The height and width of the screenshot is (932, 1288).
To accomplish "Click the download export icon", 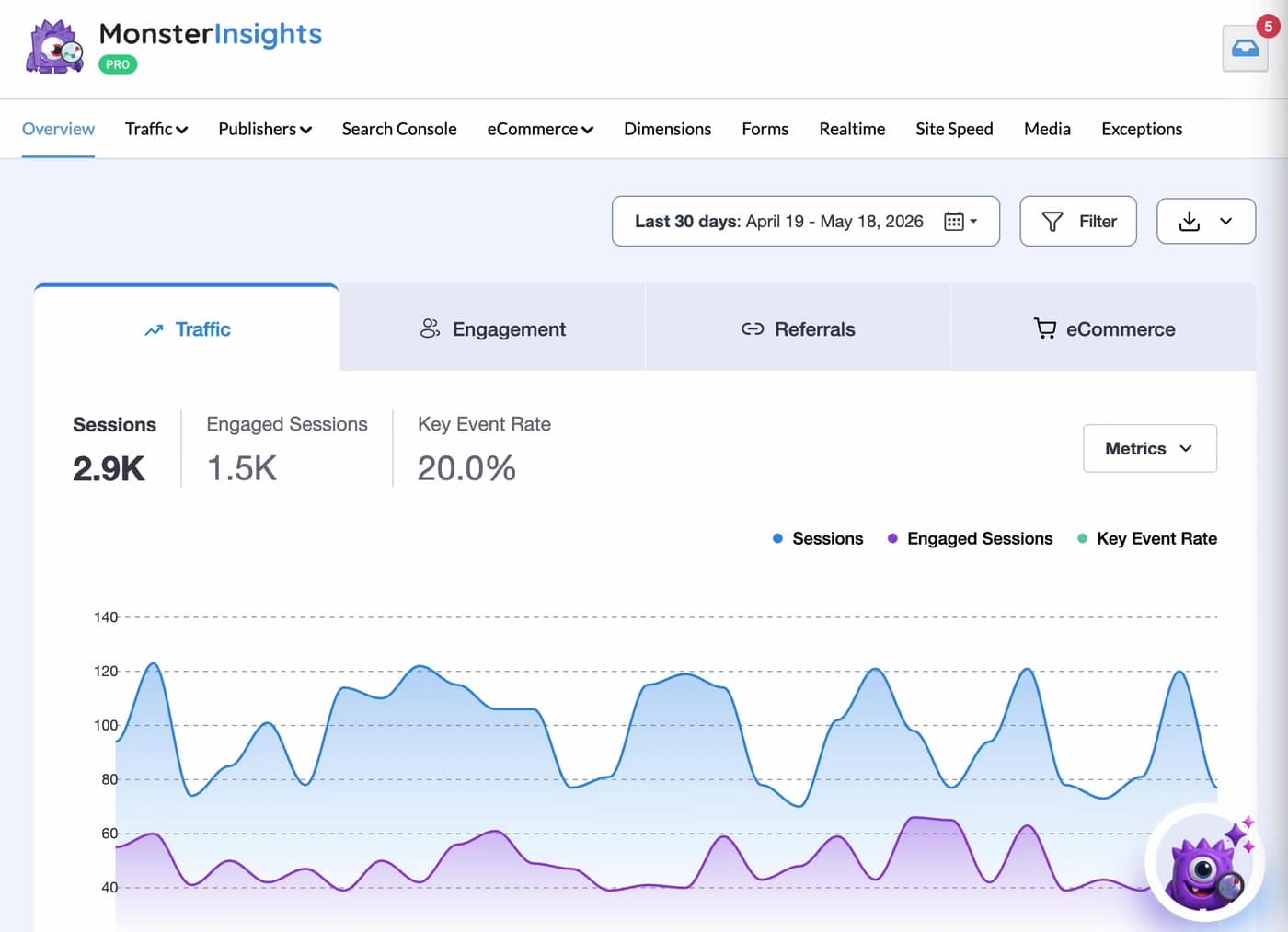I will pyautogui.click(x=1190, y=221).
